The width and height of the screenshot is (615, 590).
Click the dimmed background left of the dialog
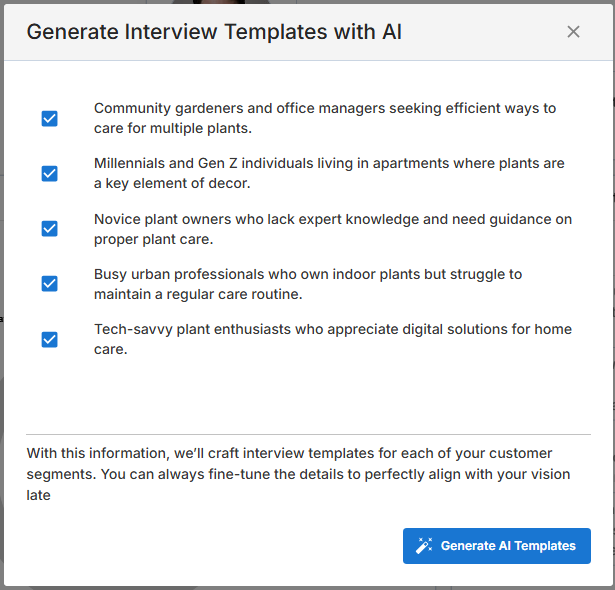pyautogui.click(x=2, y=300)
